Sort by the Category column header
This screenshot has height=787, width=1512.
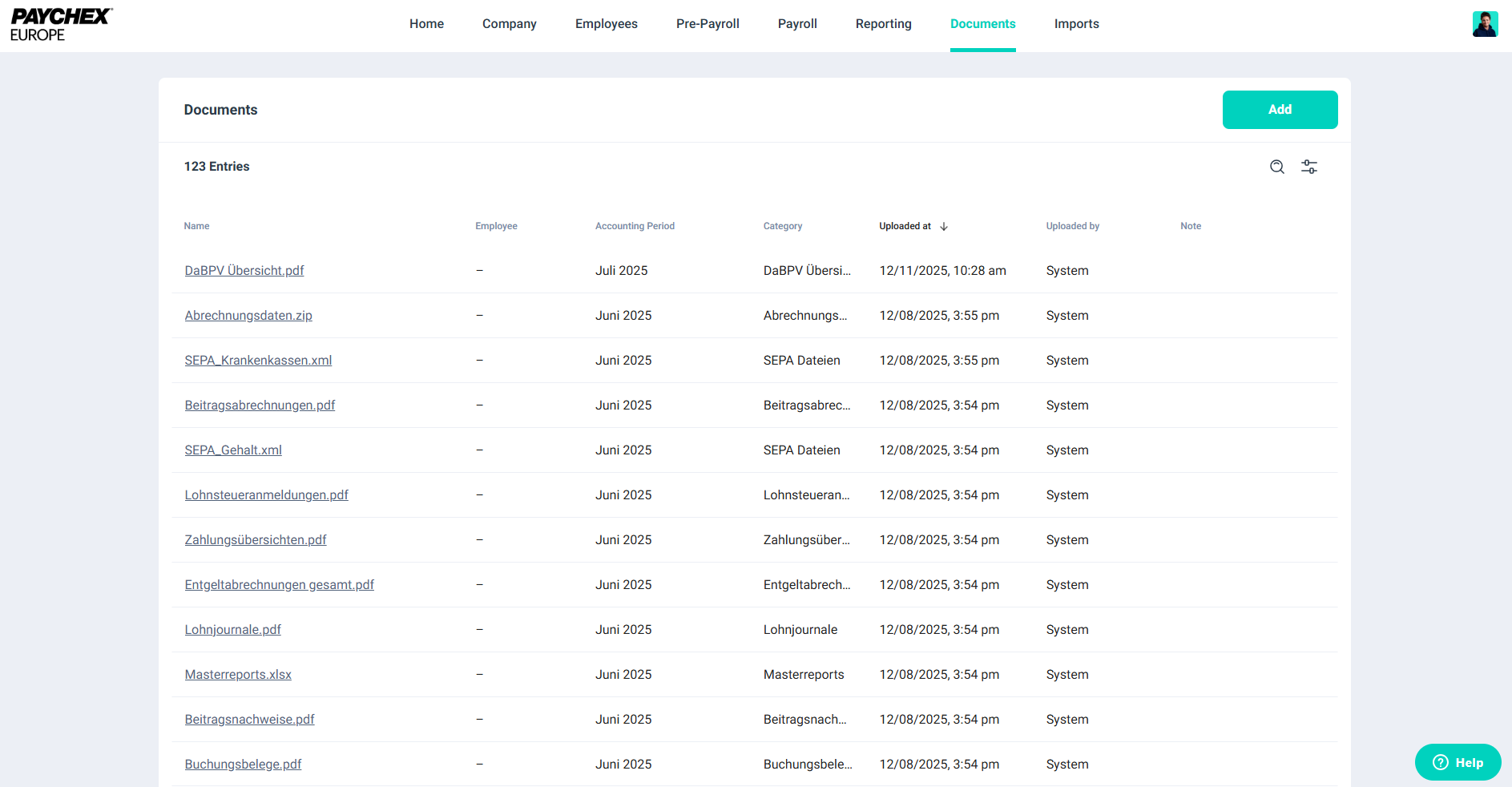782,226
